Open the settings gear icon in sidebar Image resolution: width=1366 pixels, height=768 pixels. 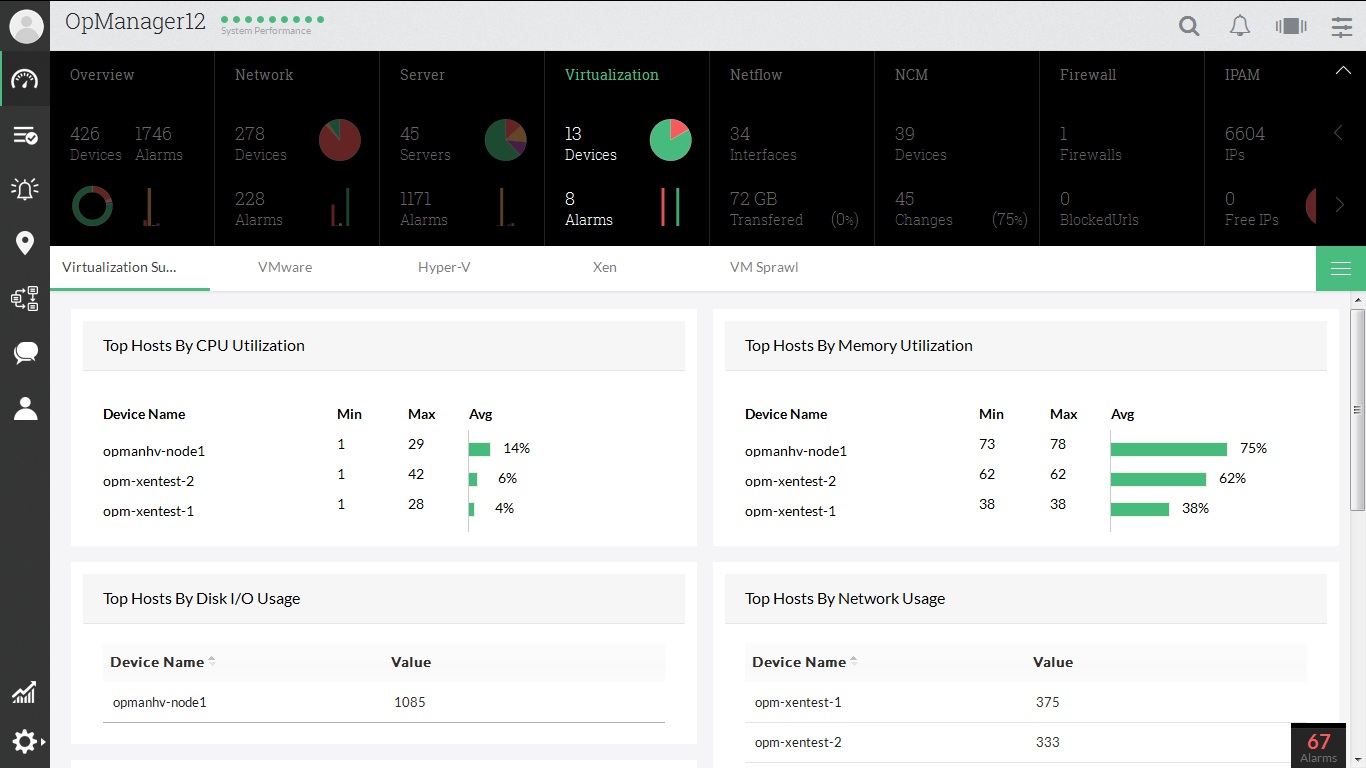tap(24, 741)
